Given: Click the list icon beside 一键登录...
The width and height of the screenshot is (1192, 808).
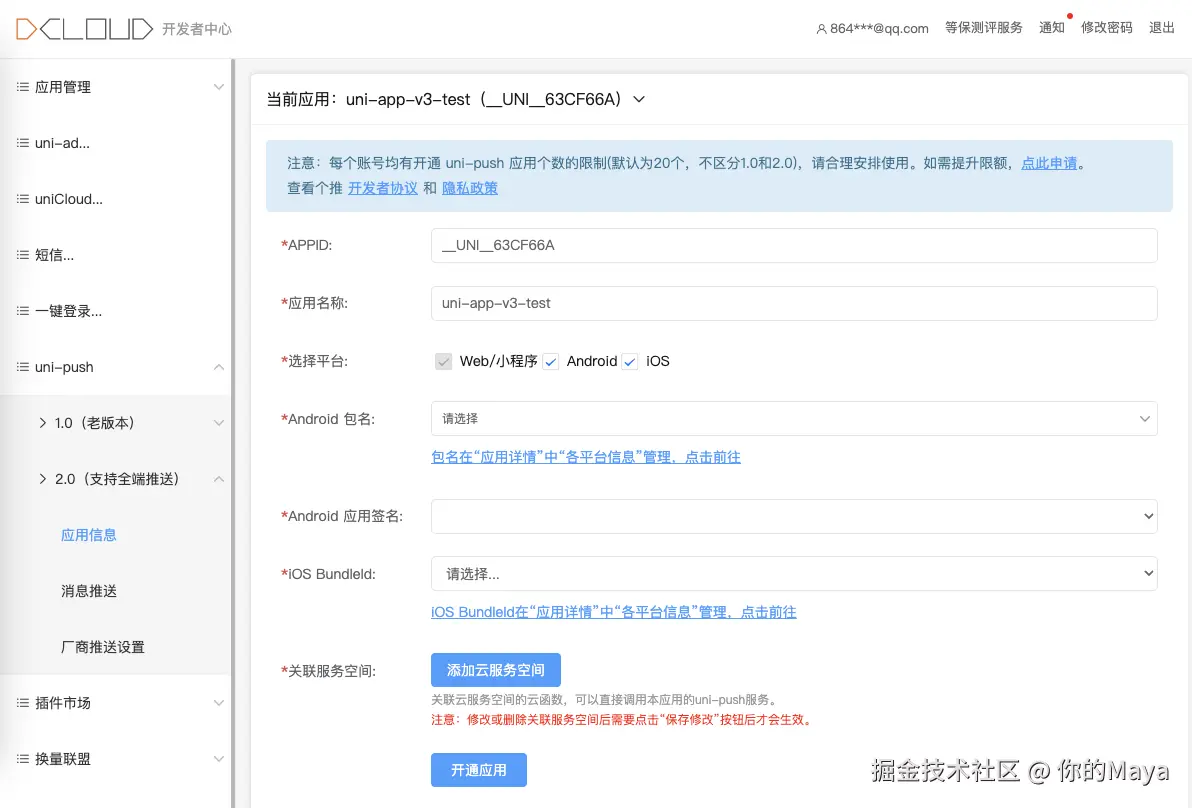Looking at the screenshot, I should tap(23, 311).
